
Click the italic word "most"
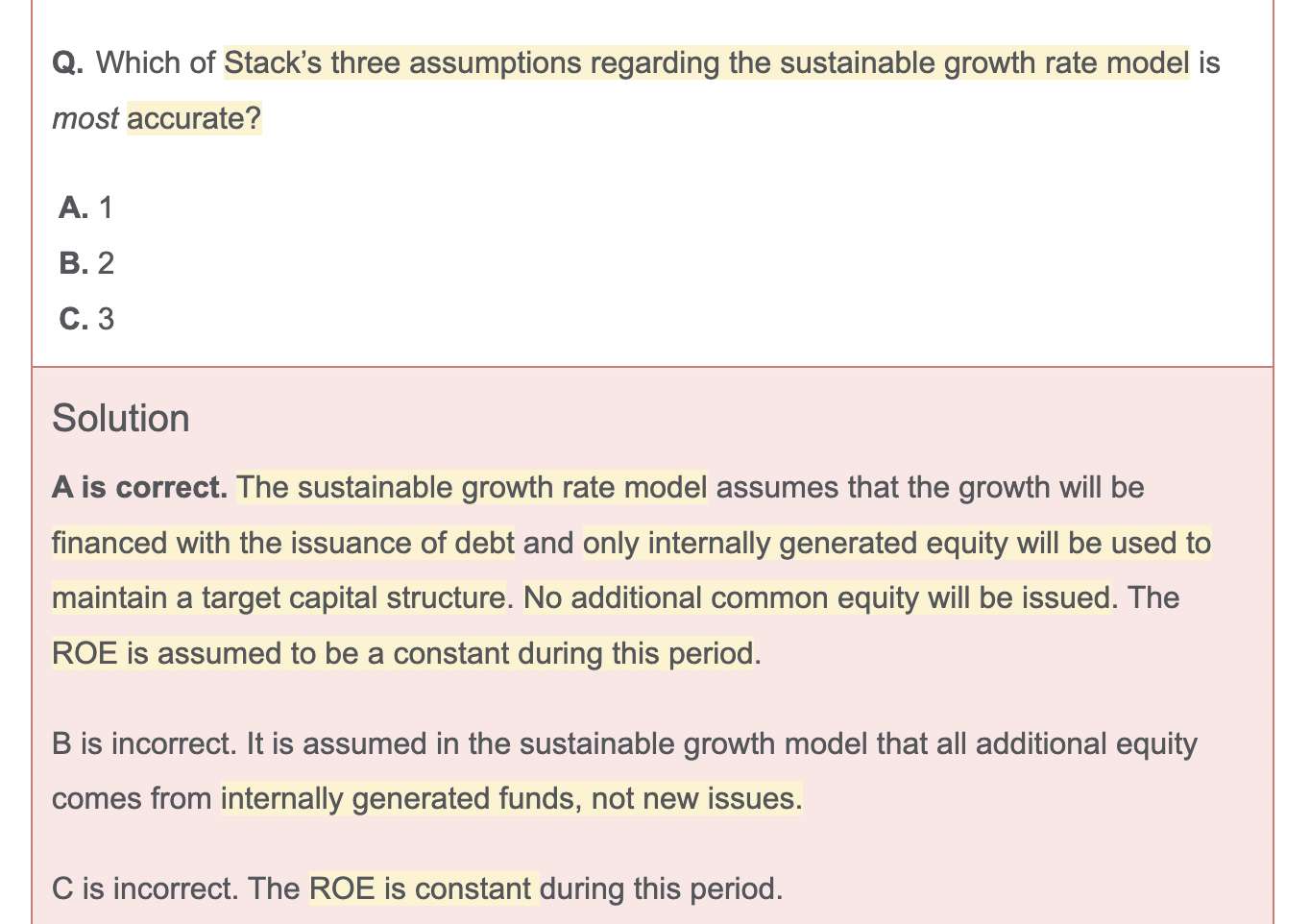point(85,119)
